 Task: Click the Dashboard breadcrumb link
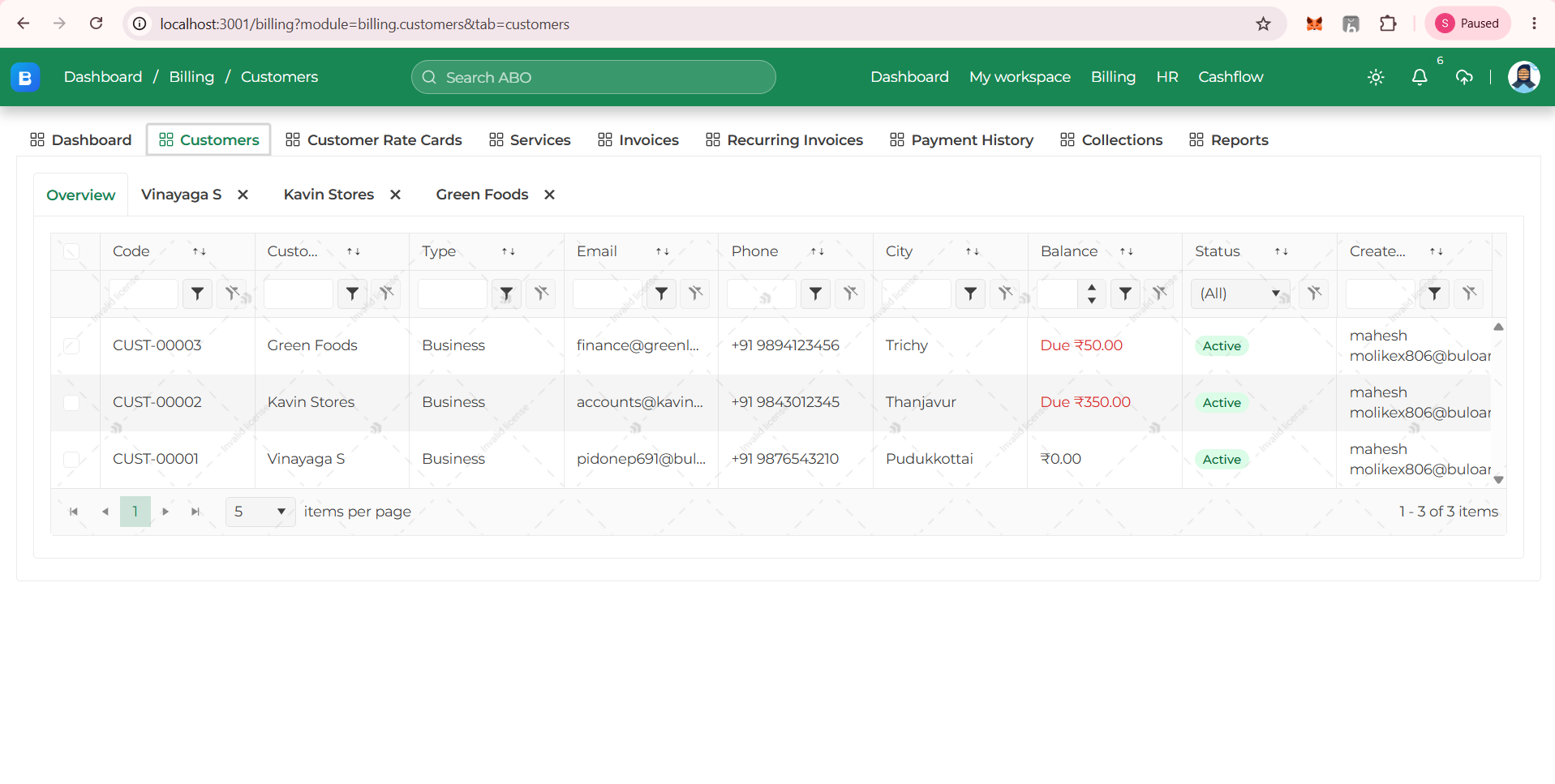click(103, 77)
